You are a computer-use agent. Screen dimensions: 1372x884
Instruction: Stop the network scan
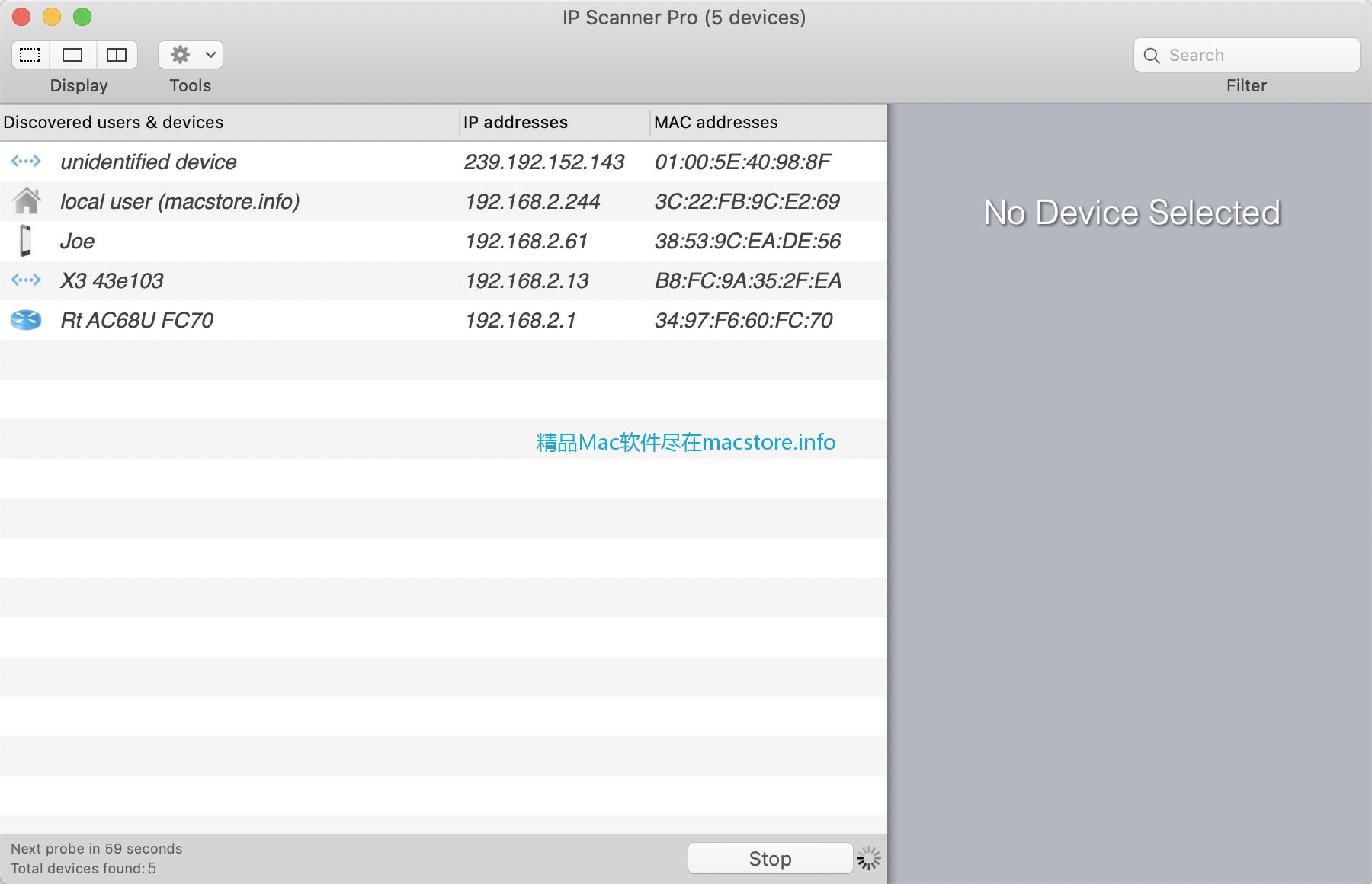(770, 859)
